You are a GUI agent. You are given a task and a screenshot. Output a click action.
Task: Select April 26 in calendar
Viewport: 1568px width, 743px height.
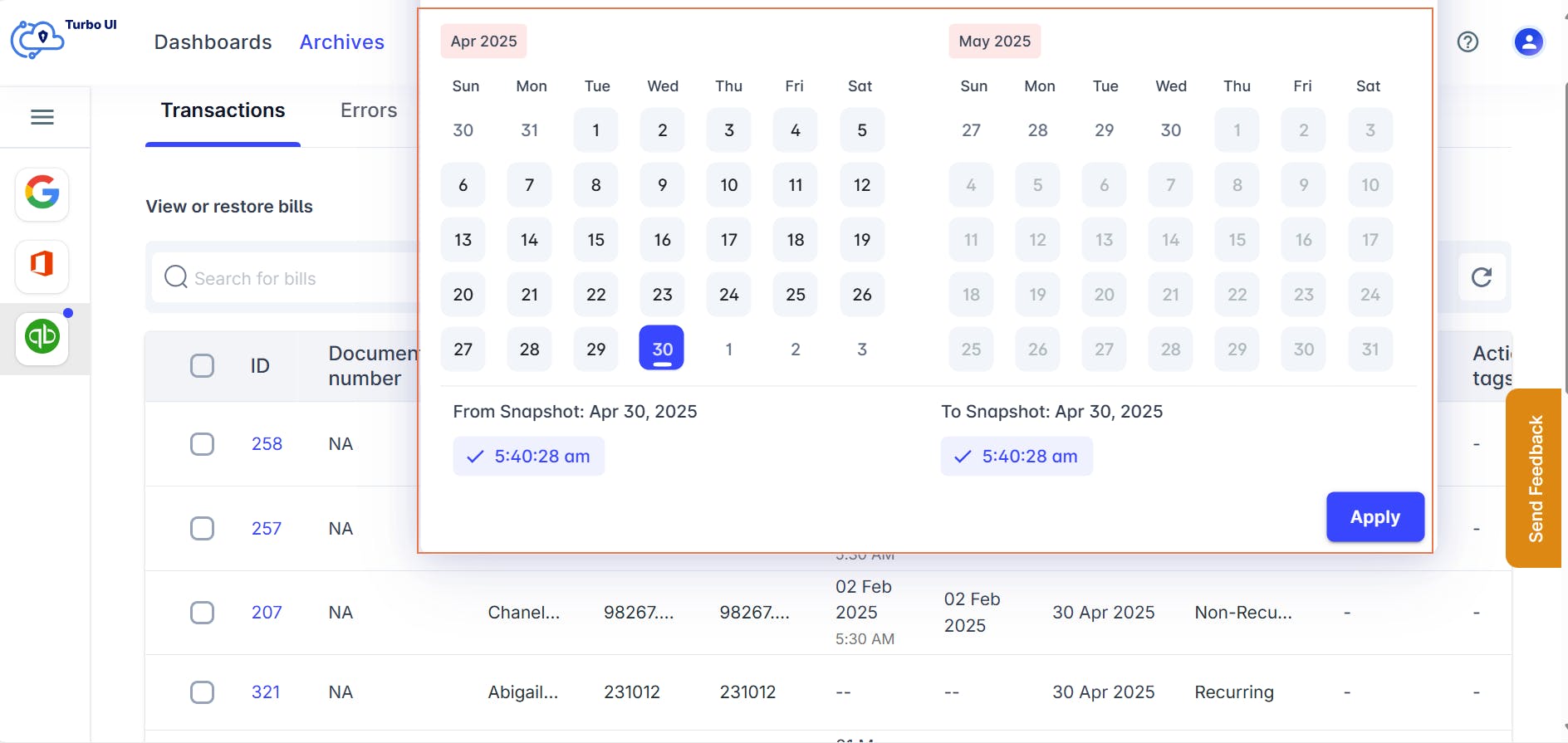862,295
